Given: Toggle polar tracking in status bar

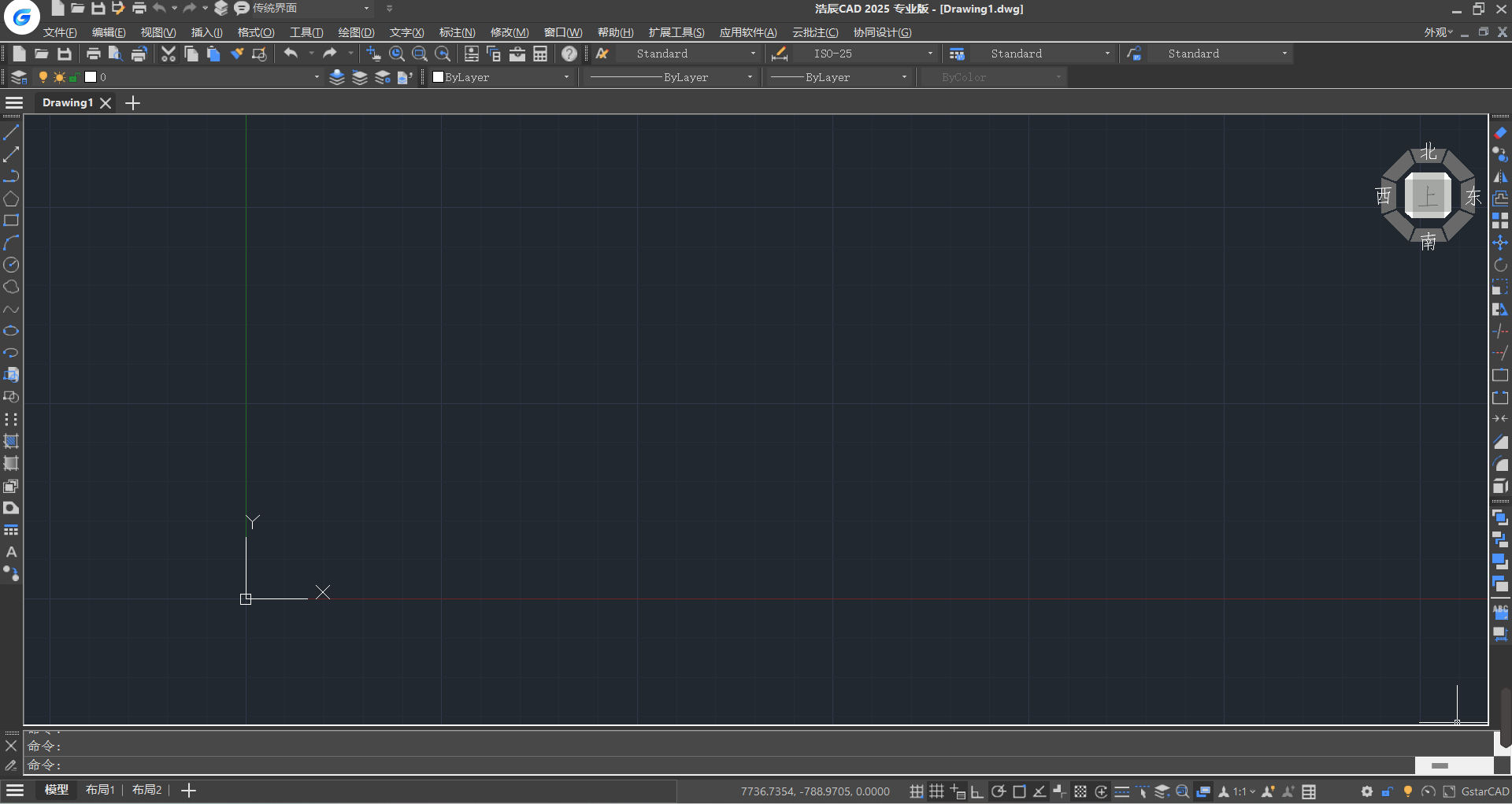Looking at the screenshot, I should pos(998,791).
